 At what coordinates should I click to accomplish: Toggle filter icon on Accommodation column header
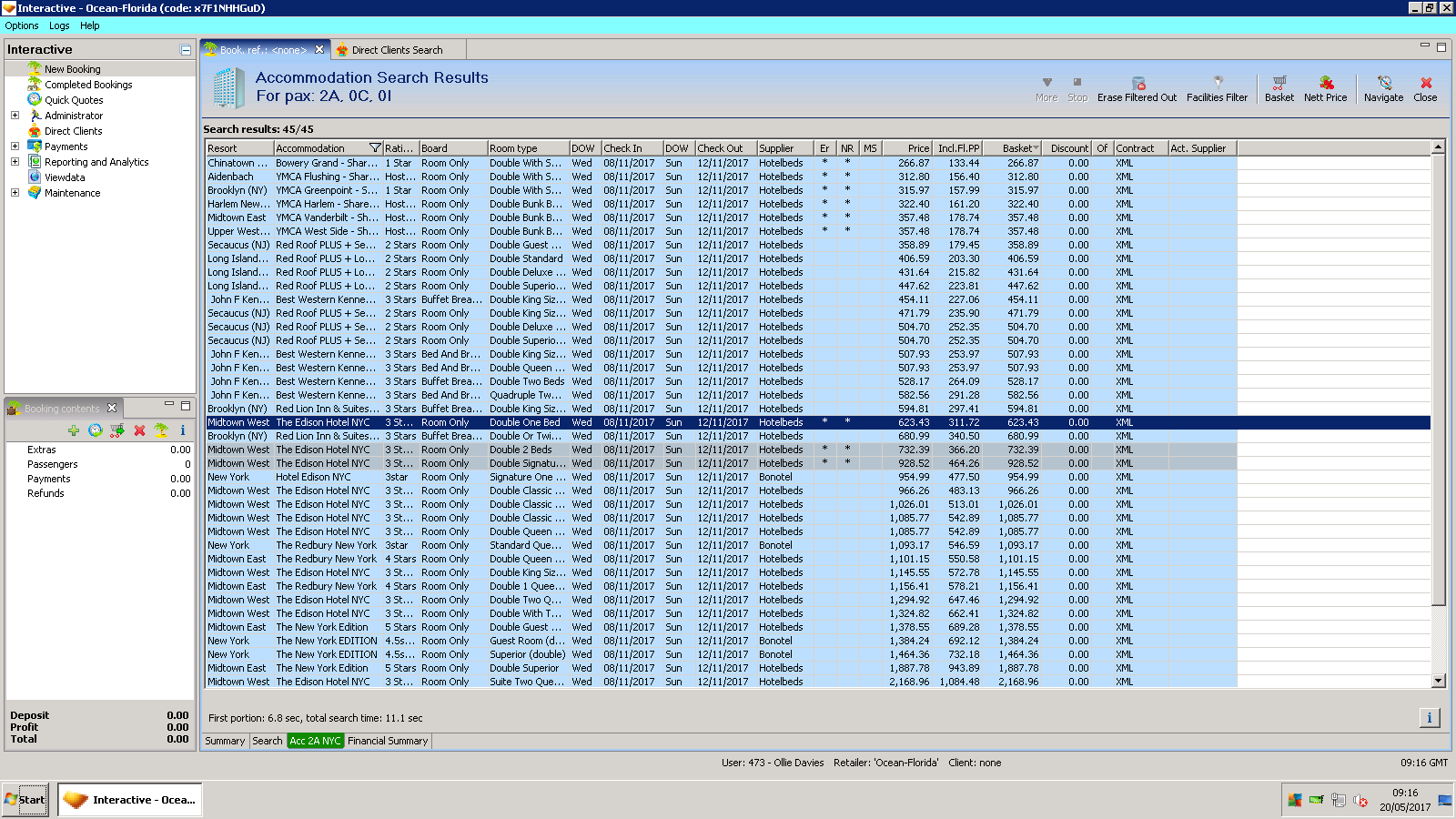[375, 148]
